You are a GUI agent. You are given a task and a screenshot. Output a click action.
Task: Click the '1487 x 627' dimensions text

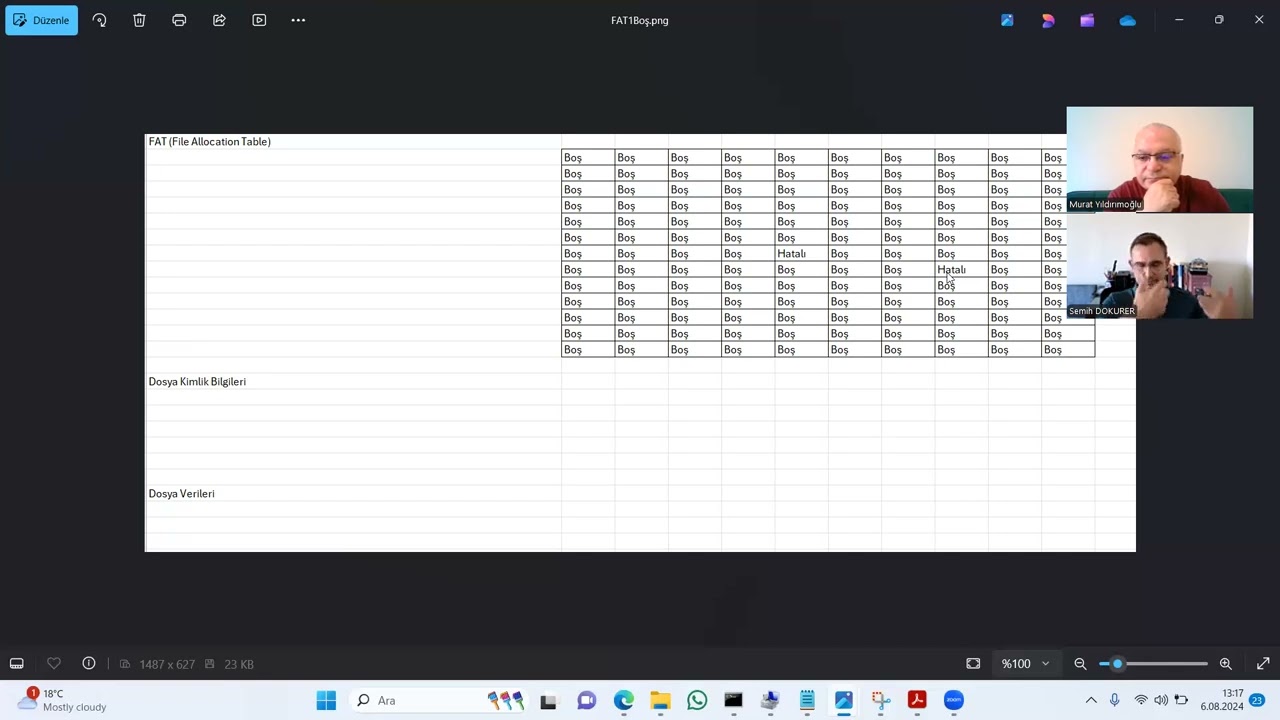tap(167, 664)
